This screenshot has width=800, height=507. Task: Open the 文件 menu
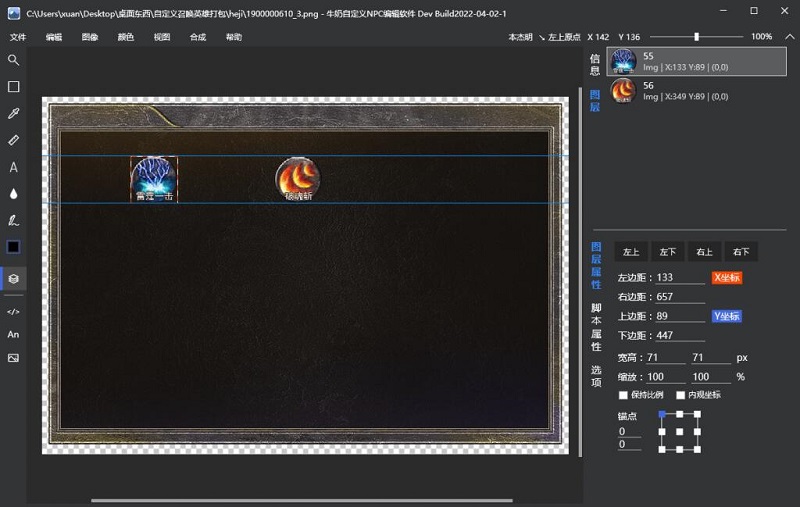click(18, 37)
